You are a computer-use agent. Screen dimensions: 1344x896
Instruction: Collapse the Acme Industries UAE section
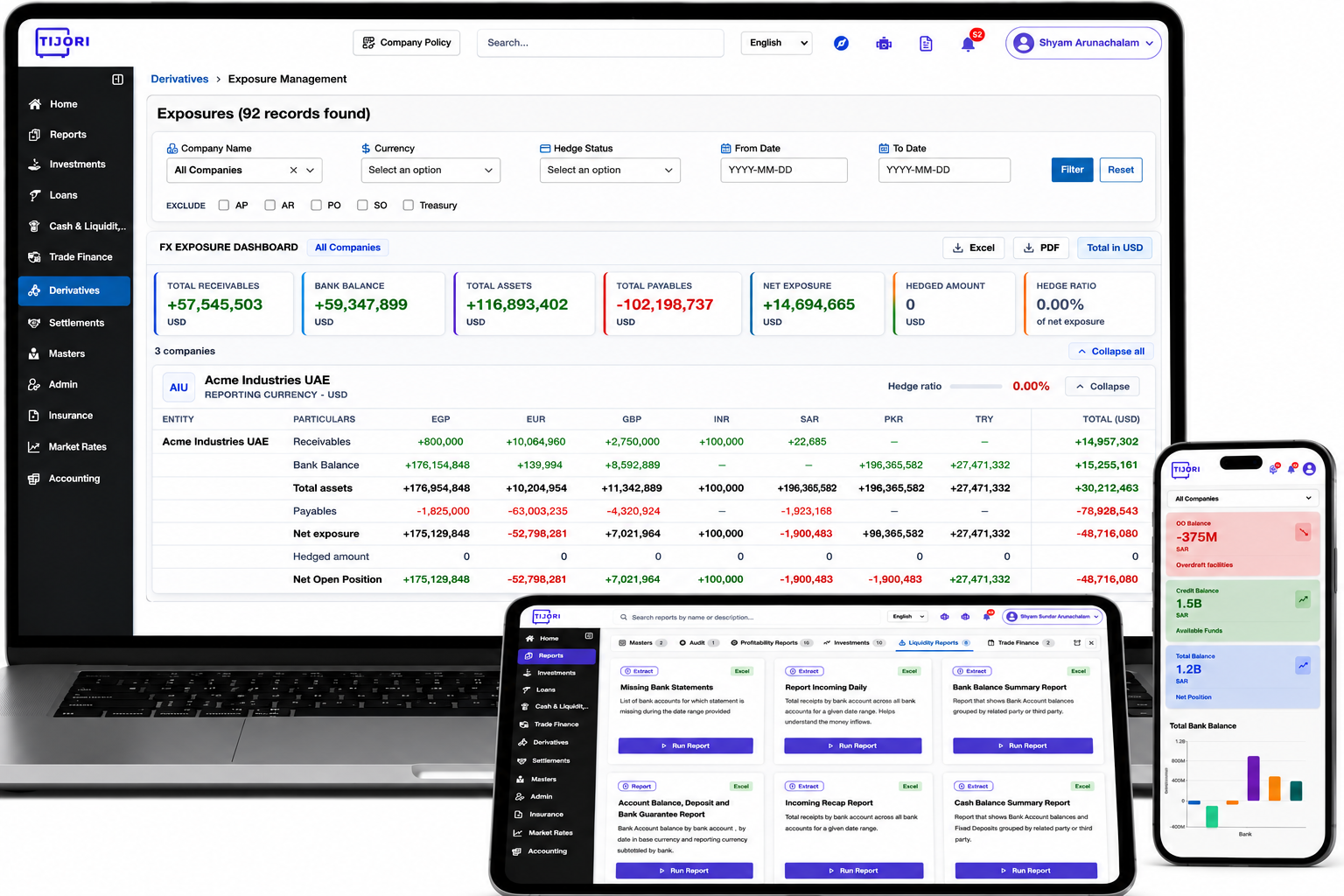click(1102, 387)
